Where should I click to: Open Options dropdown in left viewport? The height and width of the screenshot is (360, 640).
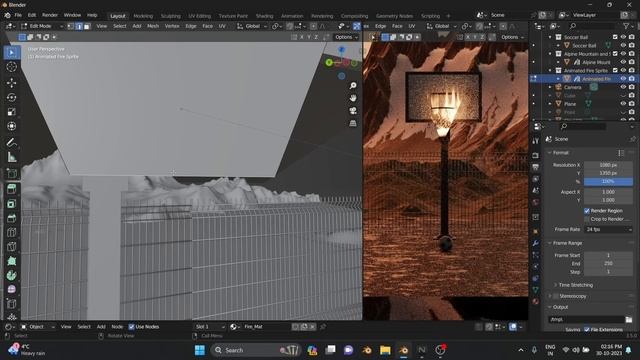click(x=347, y=37)
